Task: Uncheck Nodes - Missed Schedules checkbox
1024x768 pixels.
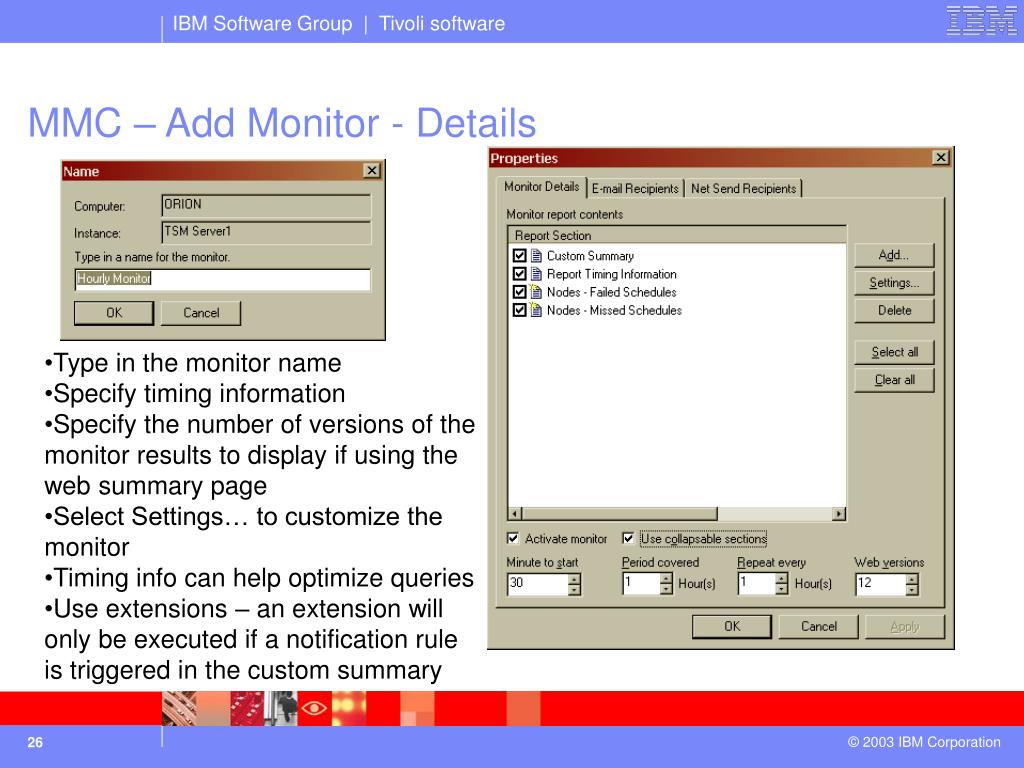Action: pyautogui.click(x=520, y=310)
